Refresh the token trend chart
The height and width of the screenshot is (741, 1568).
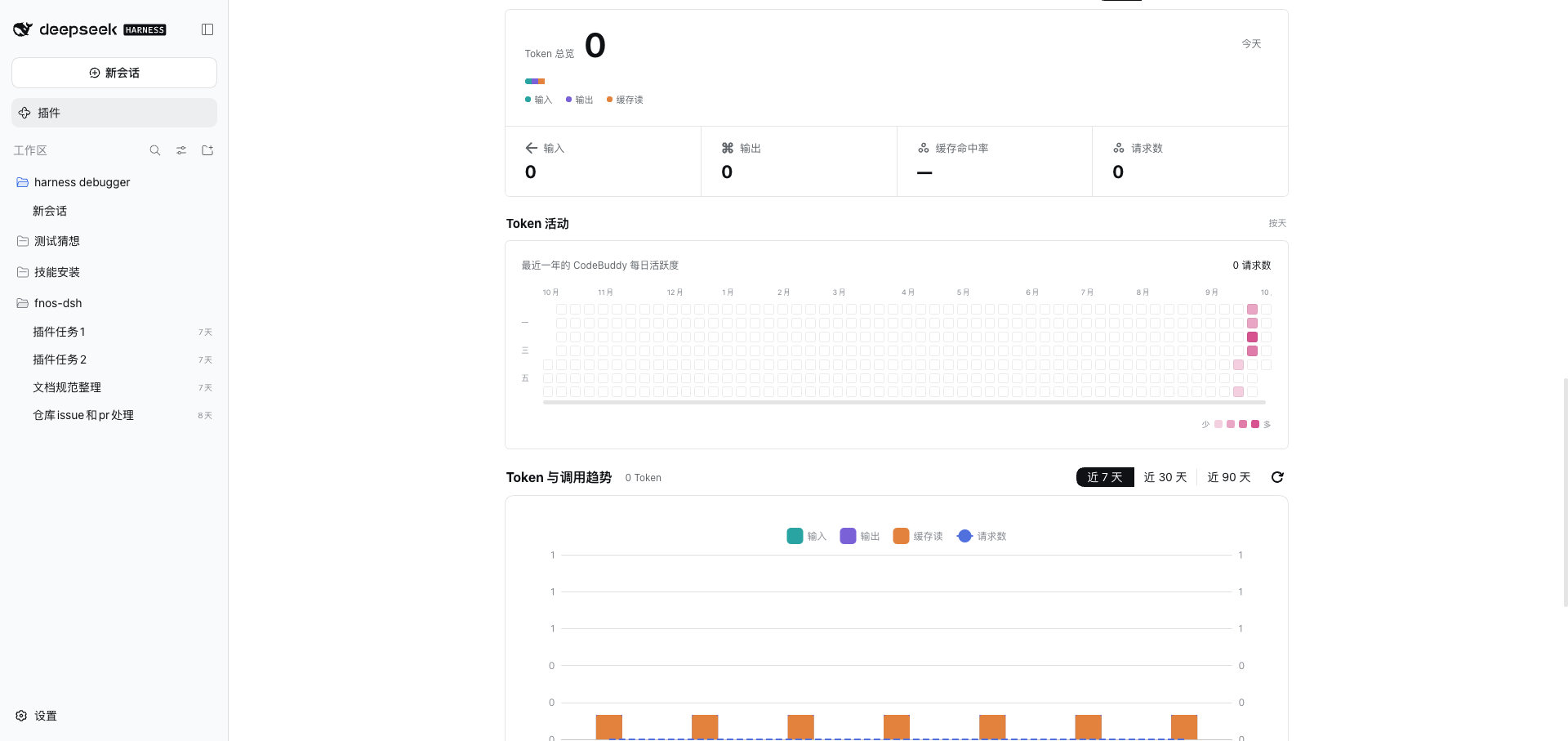click(x=1277, y=477)
